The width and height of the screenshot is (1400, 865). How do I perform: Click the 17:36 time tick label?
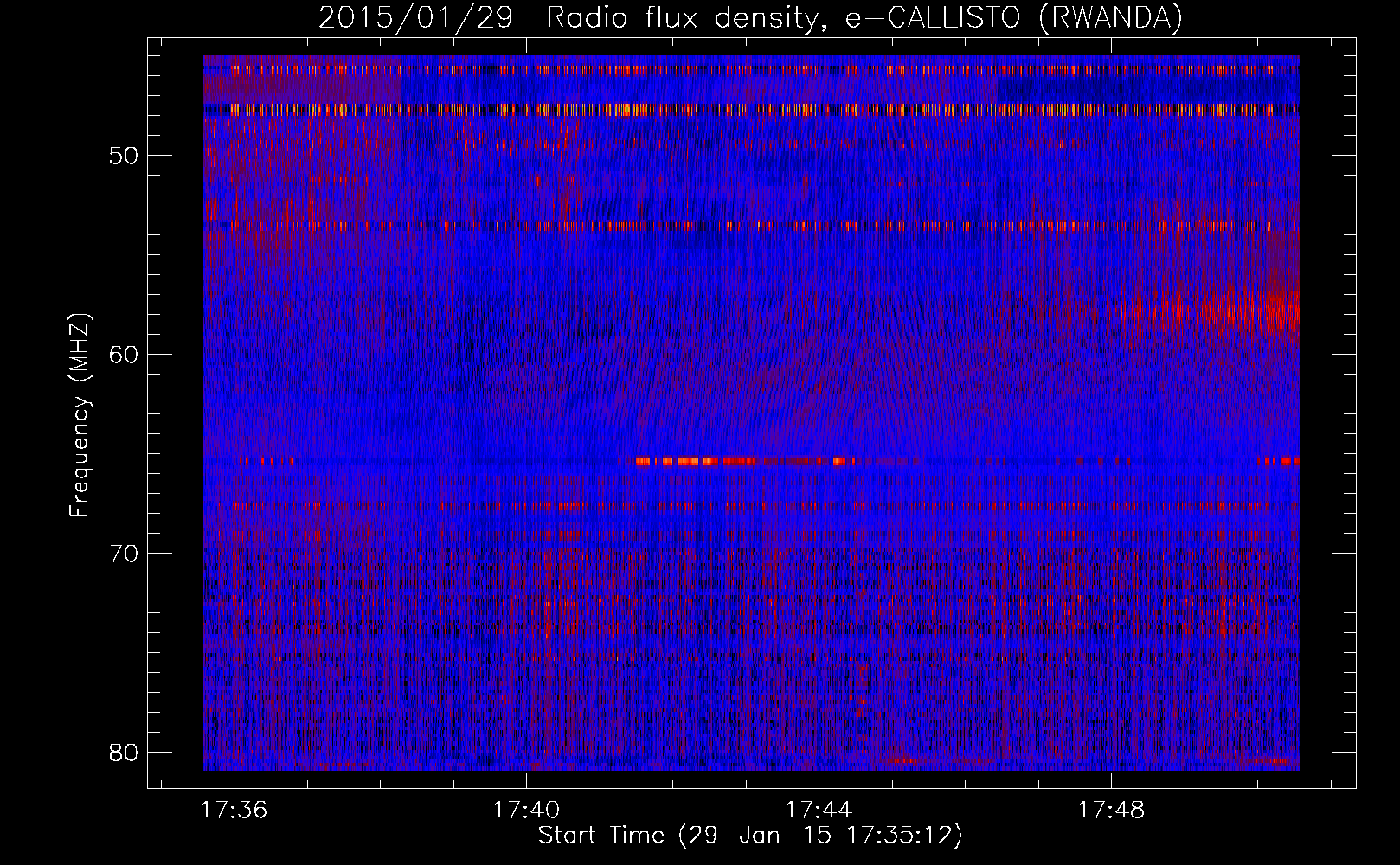234,811
